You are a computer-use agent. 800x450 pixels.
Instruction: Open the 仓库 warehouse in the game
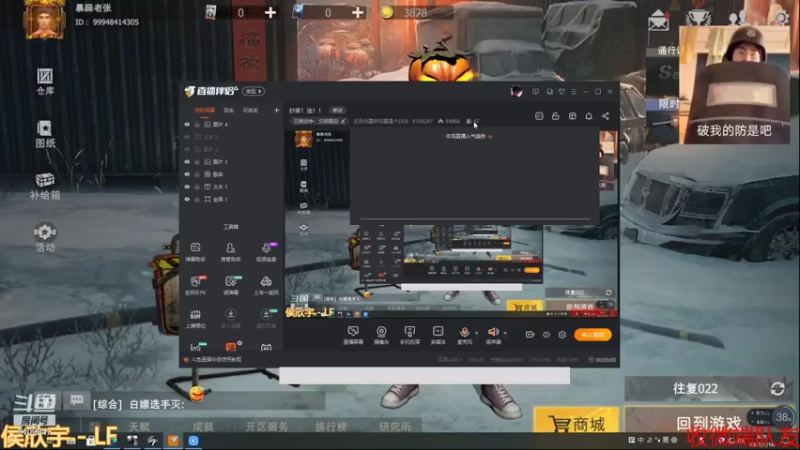(45, 82)
